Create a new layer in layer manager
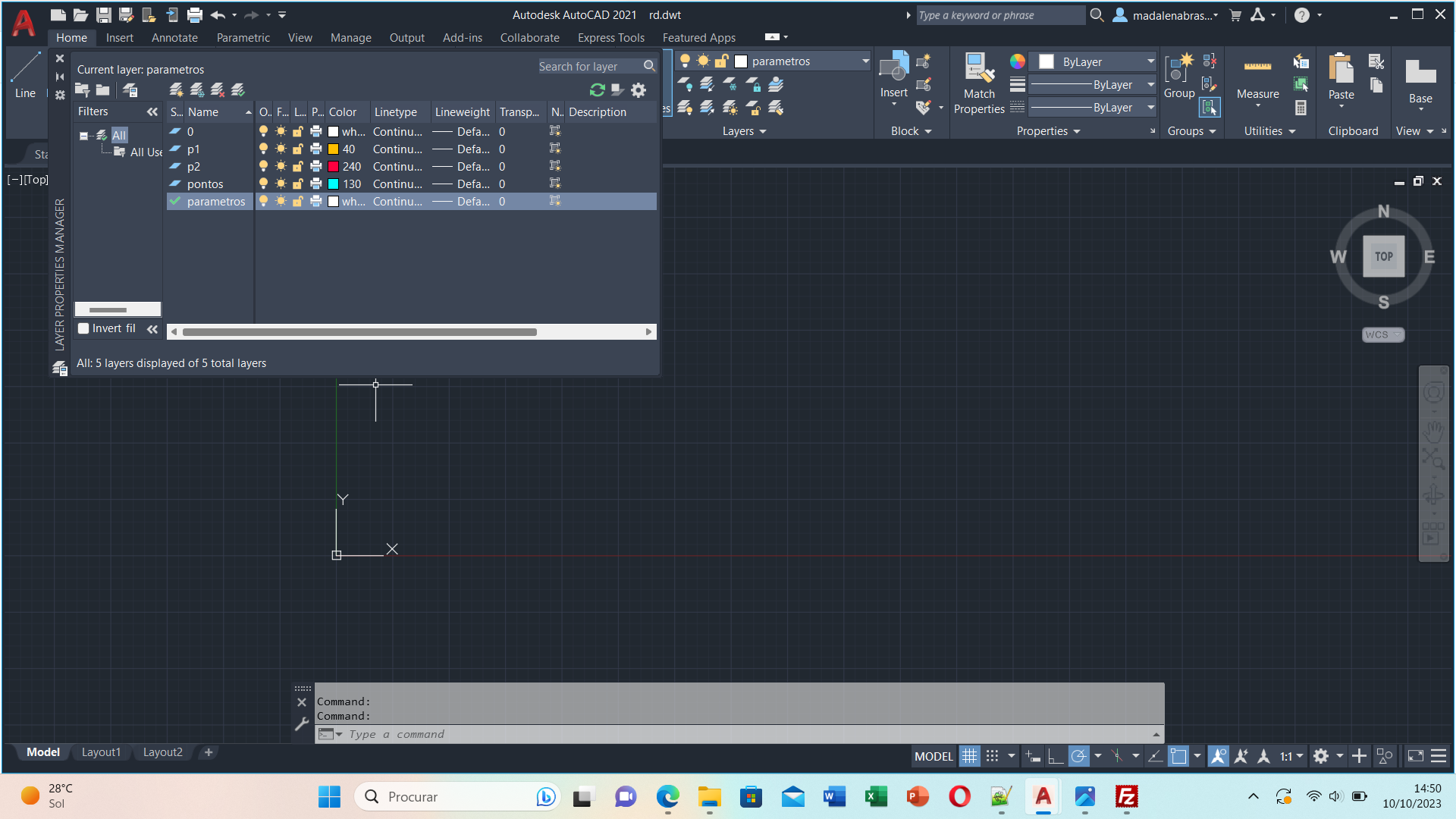The image size is (1456, 819). [177, 90]
